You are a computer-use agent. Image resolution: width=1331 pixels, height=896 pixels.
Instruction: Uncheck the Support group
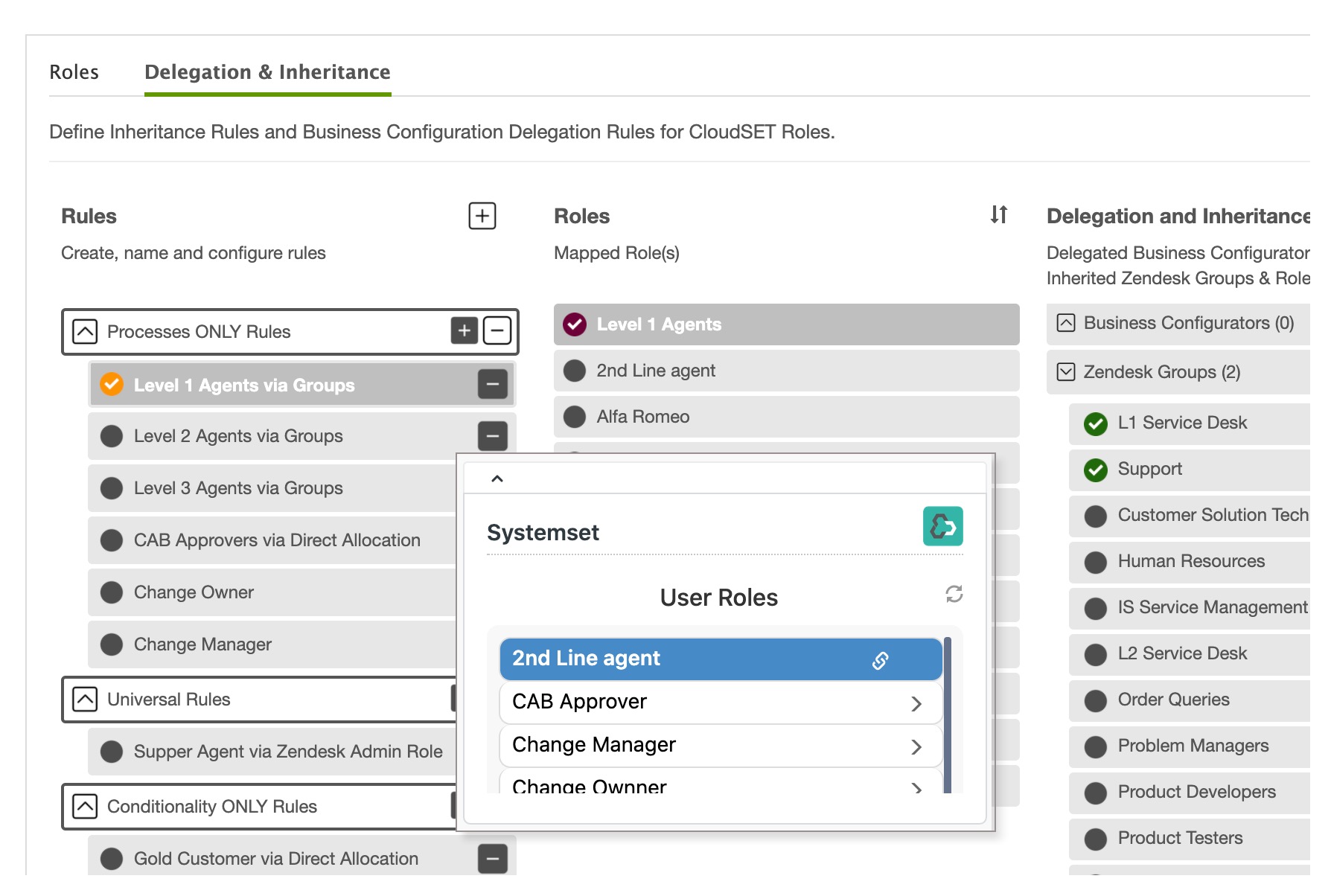(1096, 470)
